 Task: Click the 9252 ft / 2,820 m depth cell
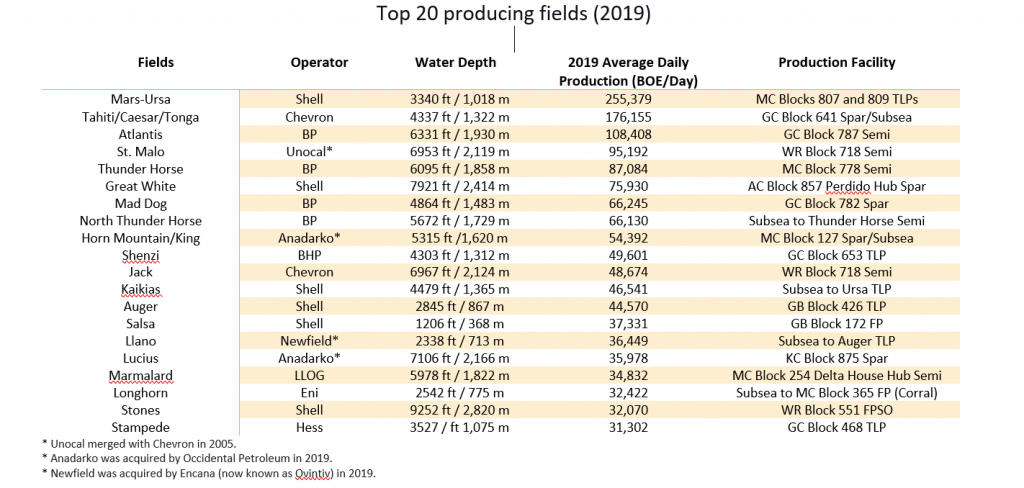pyautogui.click(x=455, y=410)
